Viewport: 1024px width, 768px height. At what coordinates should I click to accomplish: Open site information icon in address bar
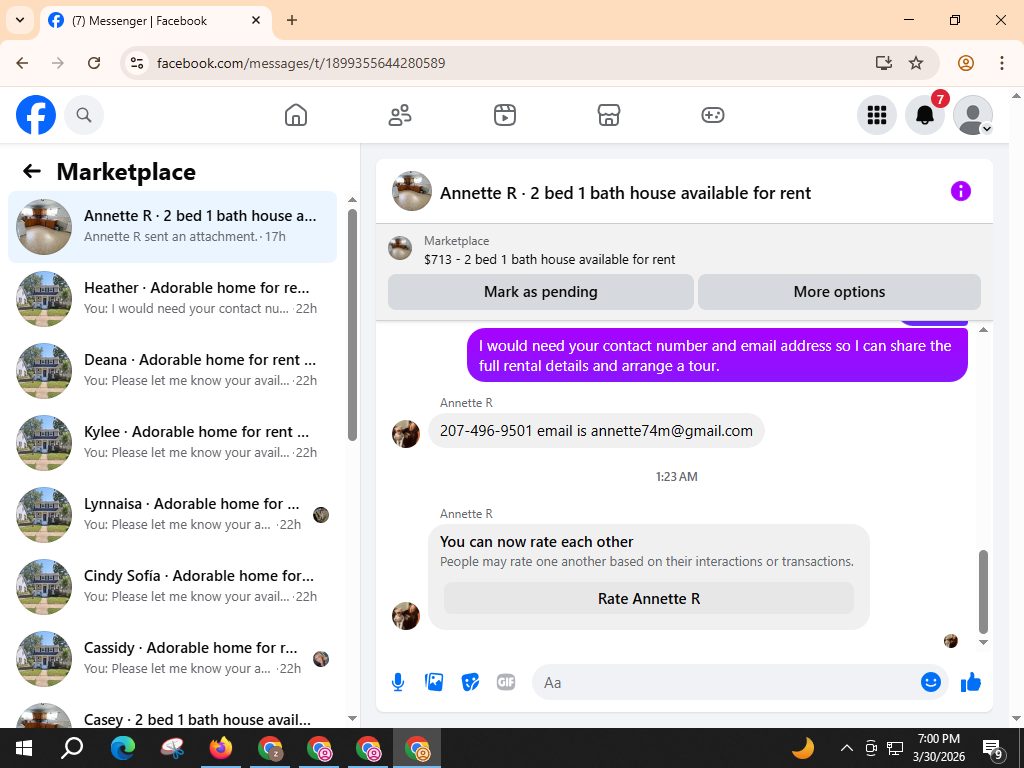coord(137,63)
